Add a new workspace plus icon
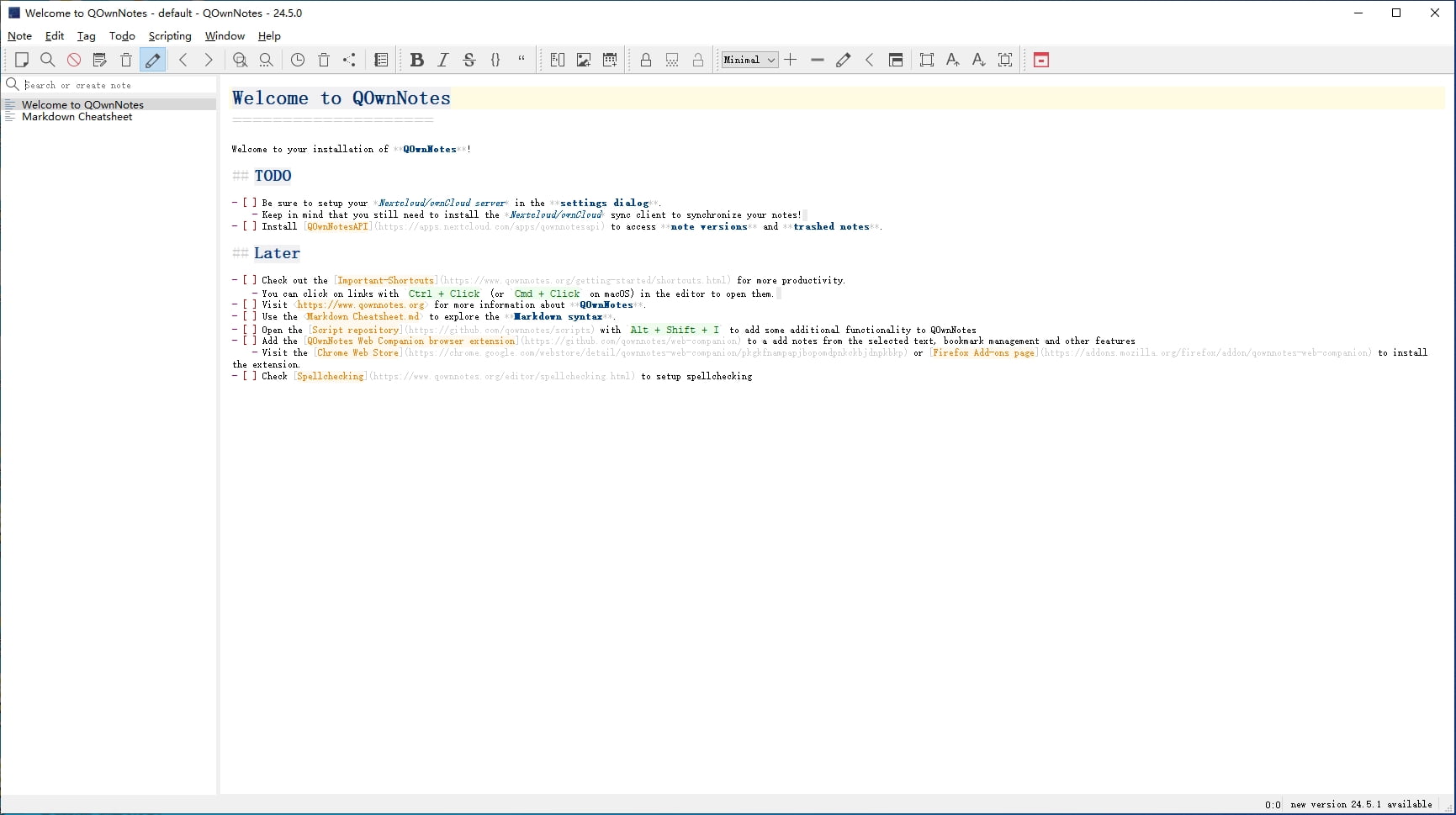1456x815 pixels. [x=791, y=60]
